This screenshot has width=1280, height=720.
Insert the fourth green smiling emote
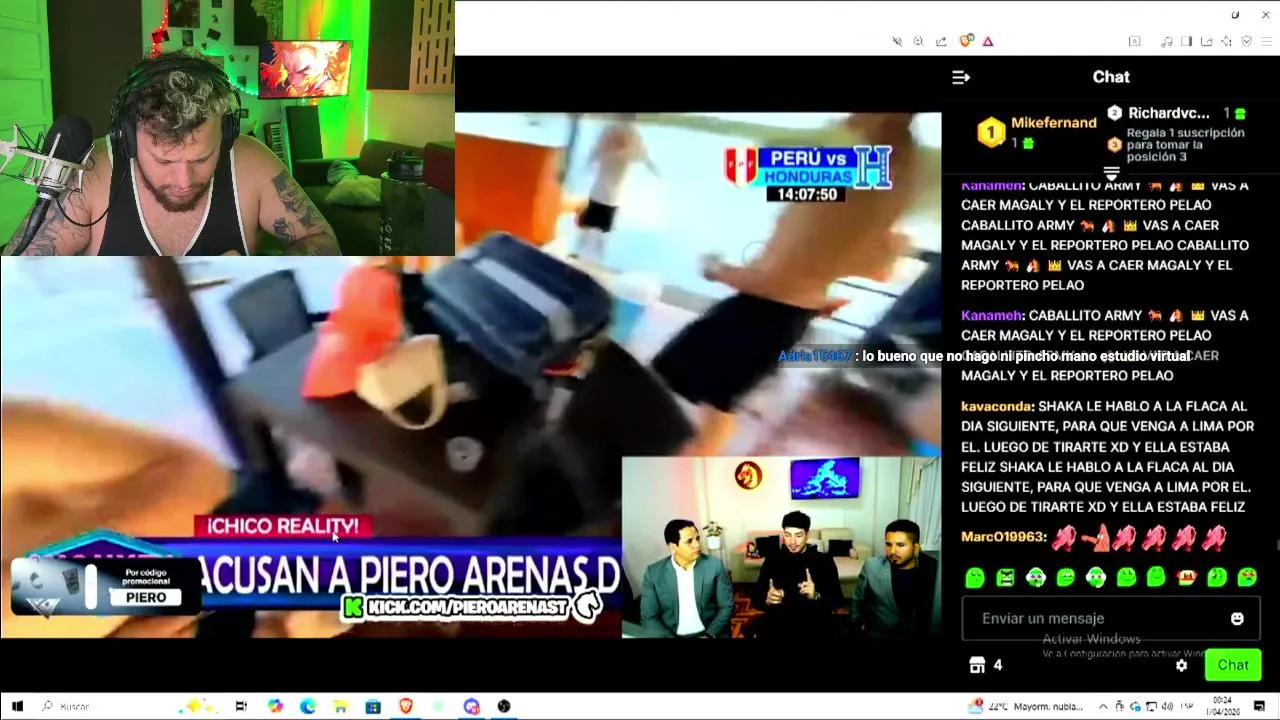pos(1066,577)
